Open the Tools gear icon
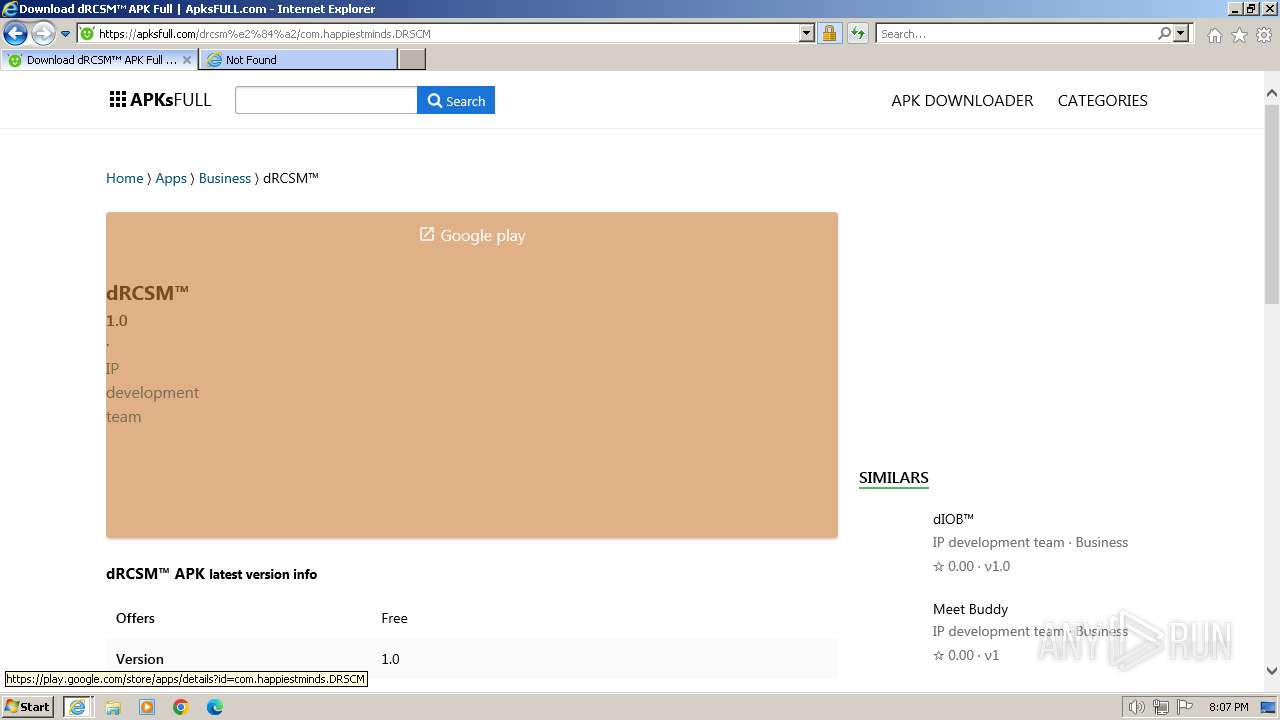The height and width of the screenshot is (720, 1280). click(x=1264, y=35)
